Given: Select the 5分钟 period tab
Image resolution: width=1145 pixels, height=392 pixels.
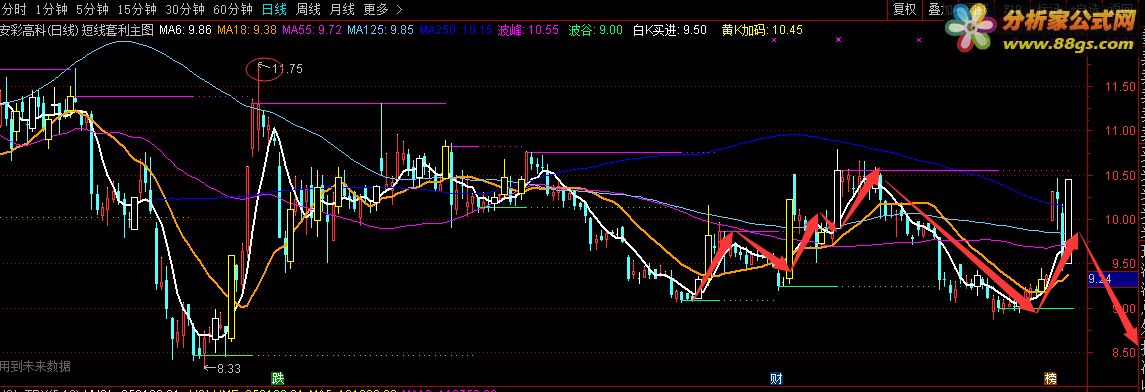Looking at the screenshot, I should point(92,9).
